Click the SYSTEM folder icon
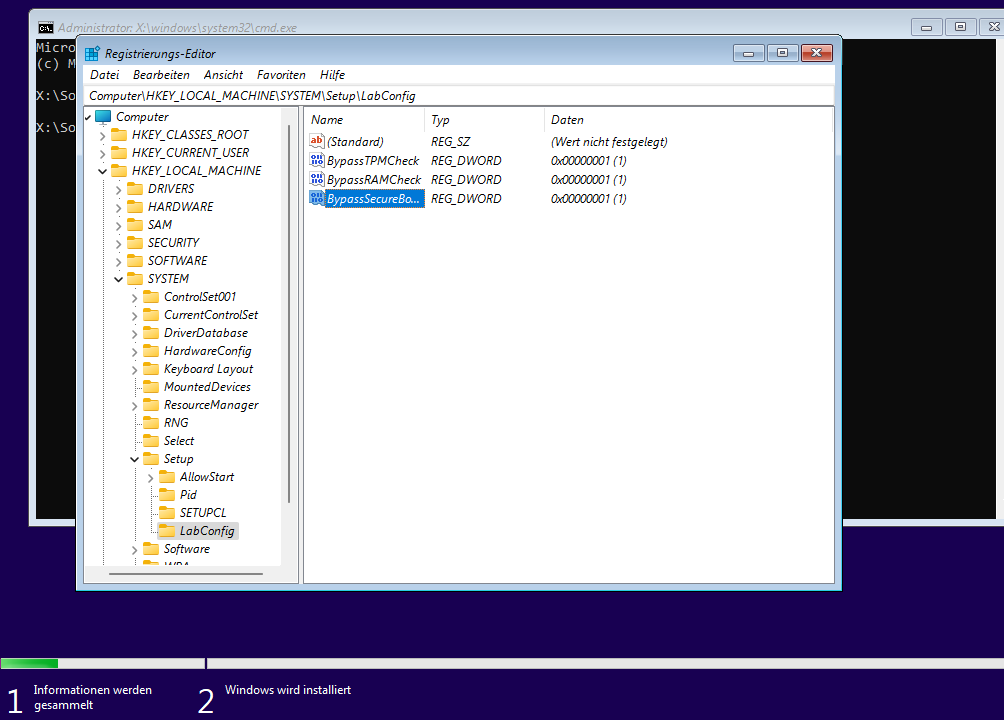Viewport: 1004px width, 720px height. pyautogui.click(x=135, y=278)
